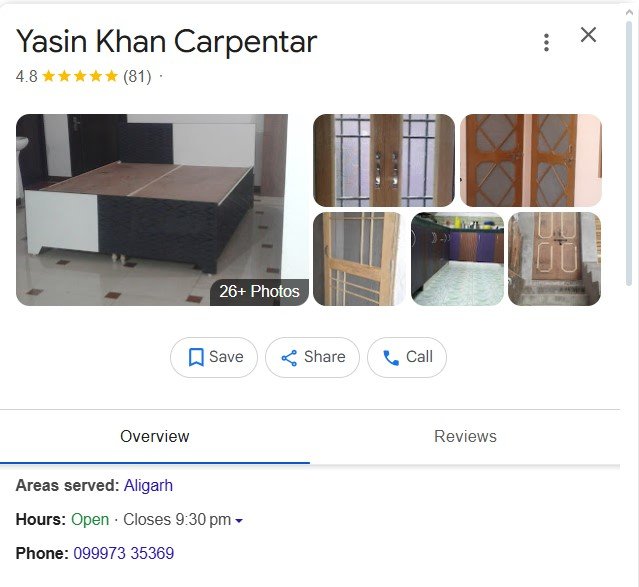The image size is (639, 587).
Task: Open the carved entrance door photo
Action: coord(555,259)
